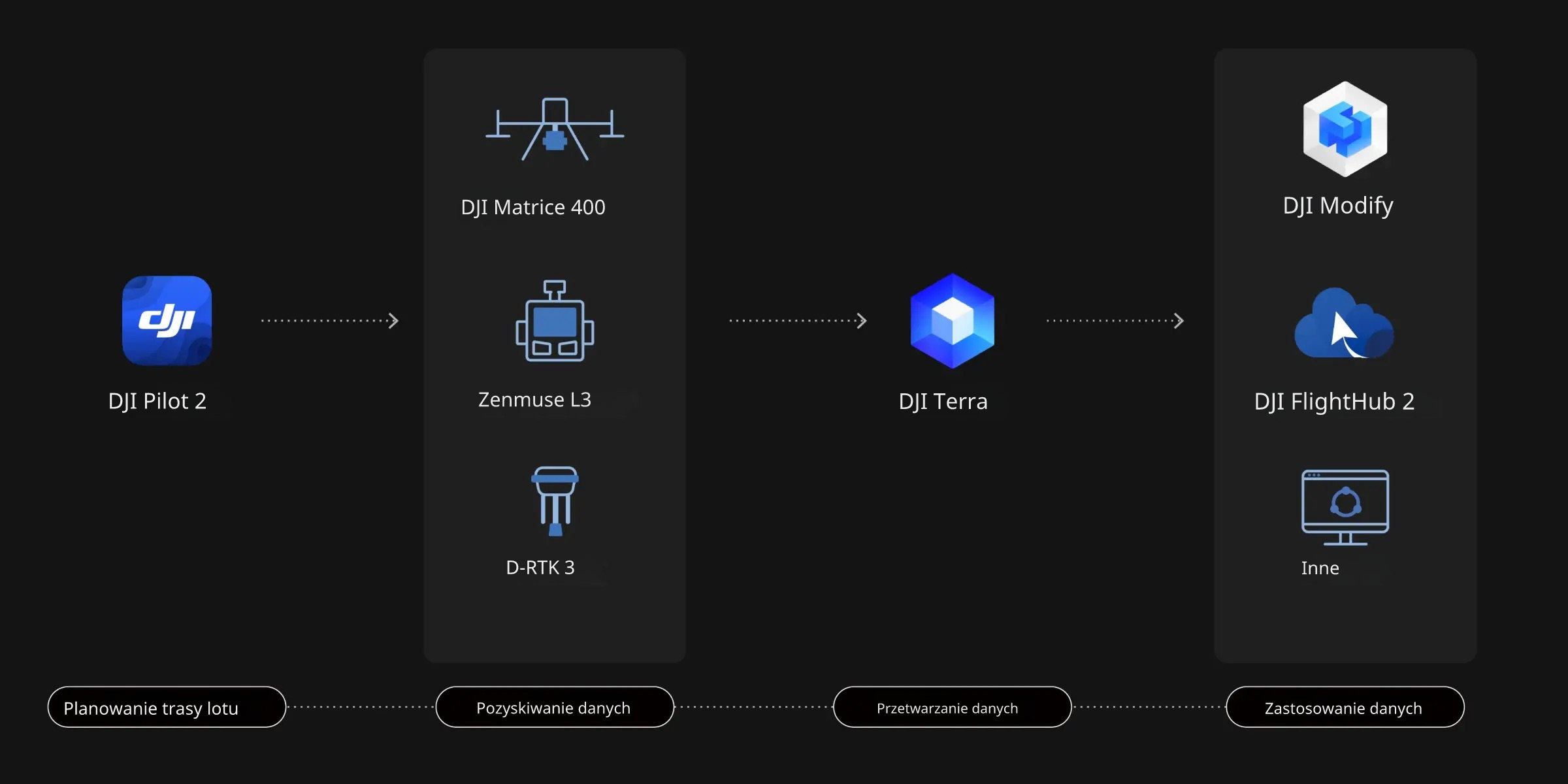Select the Zenmuse L3 payload icon
This screenshot has width=1568, height=784.
tap(555, 321)
